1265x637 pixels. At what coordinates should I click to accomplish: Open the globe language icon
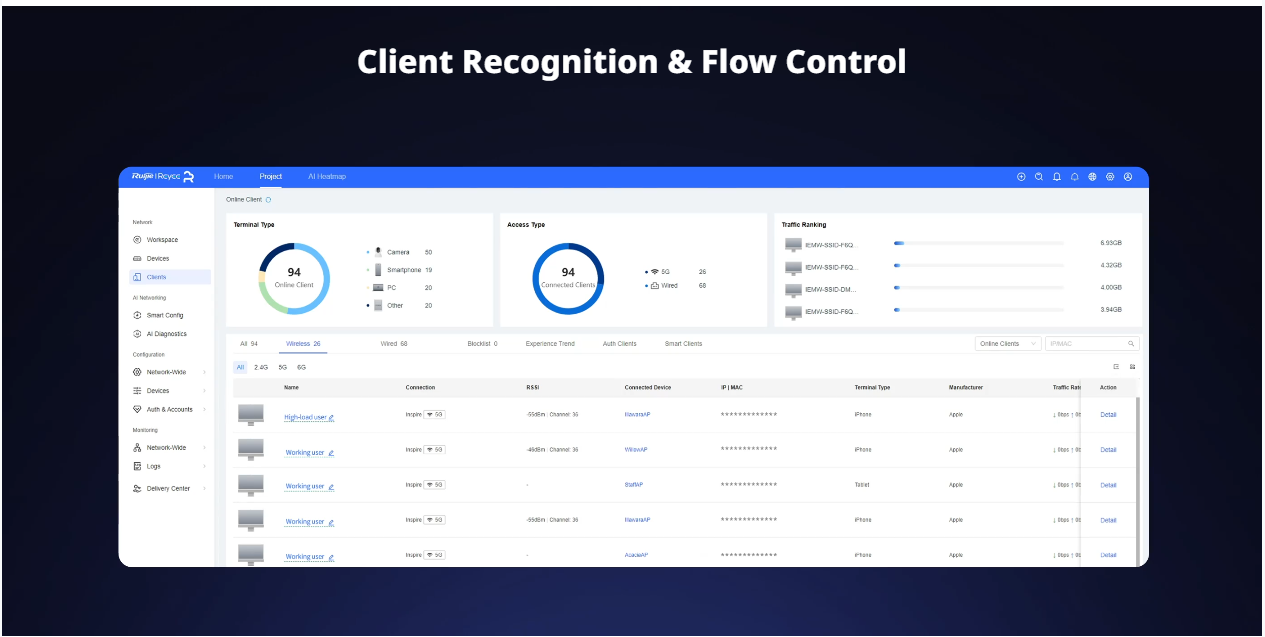pyautogui.click(x=1092, y=177)
